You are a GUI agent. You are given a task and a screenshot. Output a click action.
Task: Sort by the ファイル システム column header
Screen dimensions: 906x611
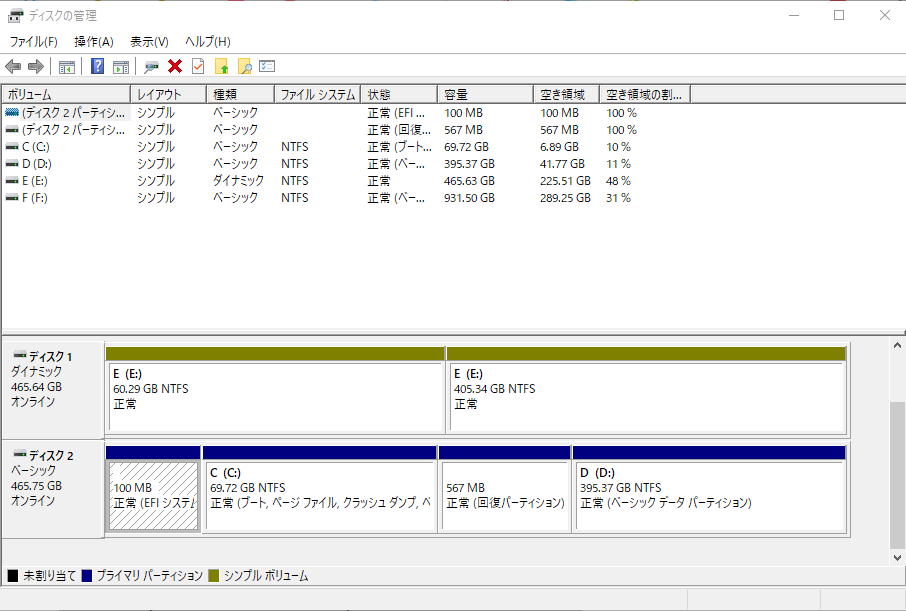317,95
